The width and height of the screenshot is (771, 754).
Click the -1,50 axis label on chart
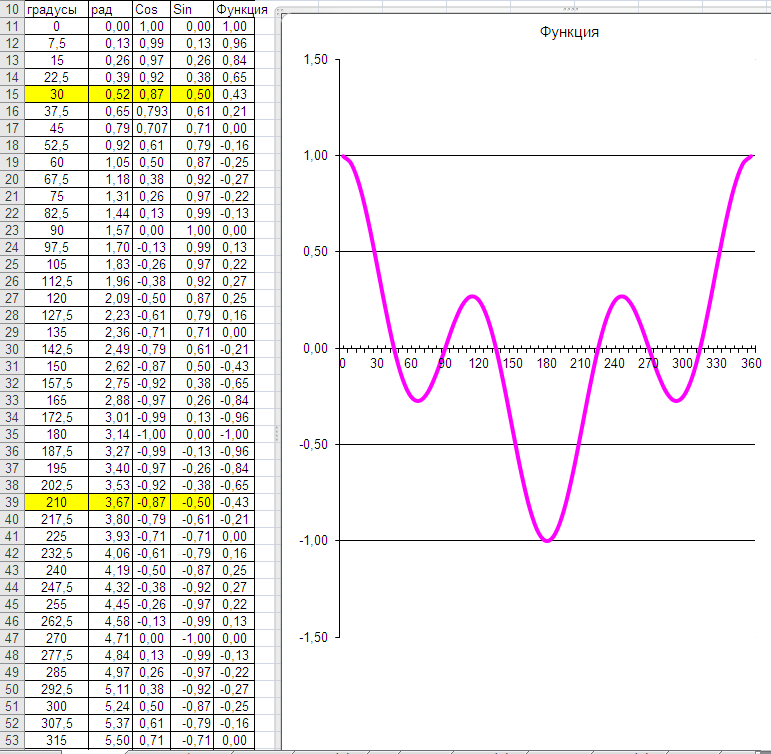(x=313, y=637)
